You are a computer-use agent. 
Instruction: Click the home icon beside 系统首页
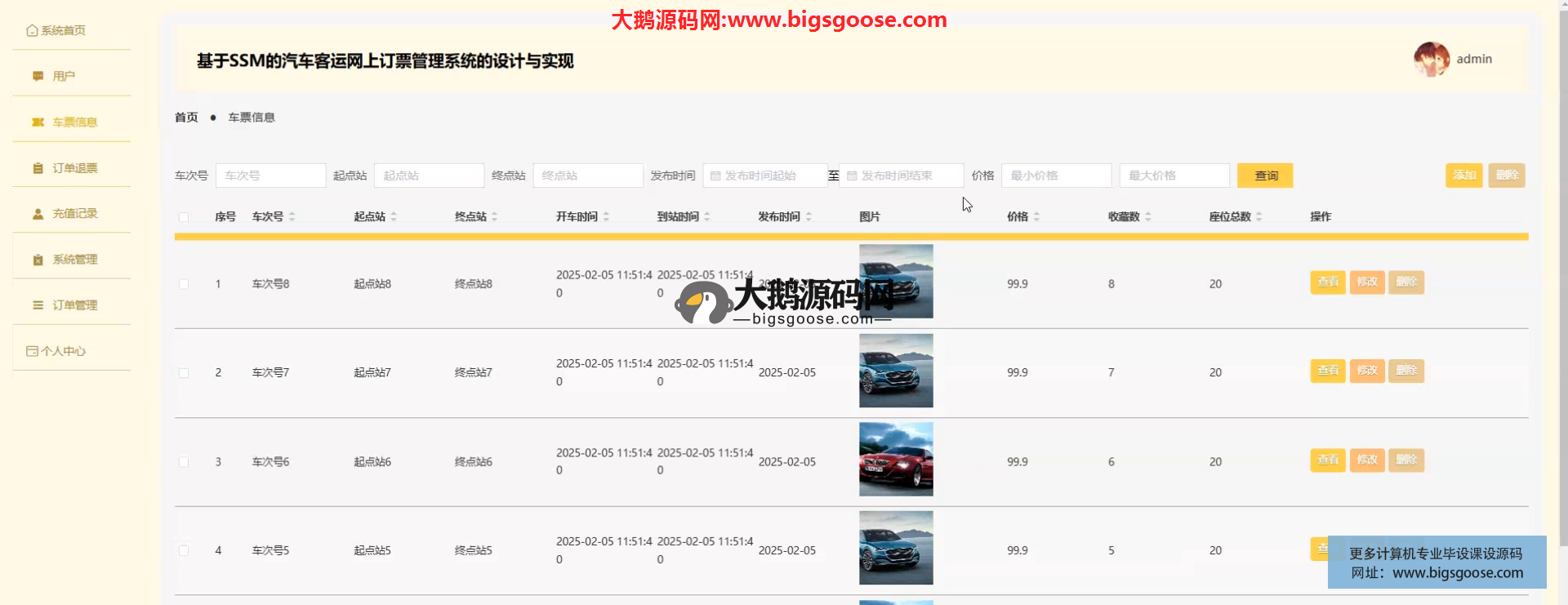(32, 30)
